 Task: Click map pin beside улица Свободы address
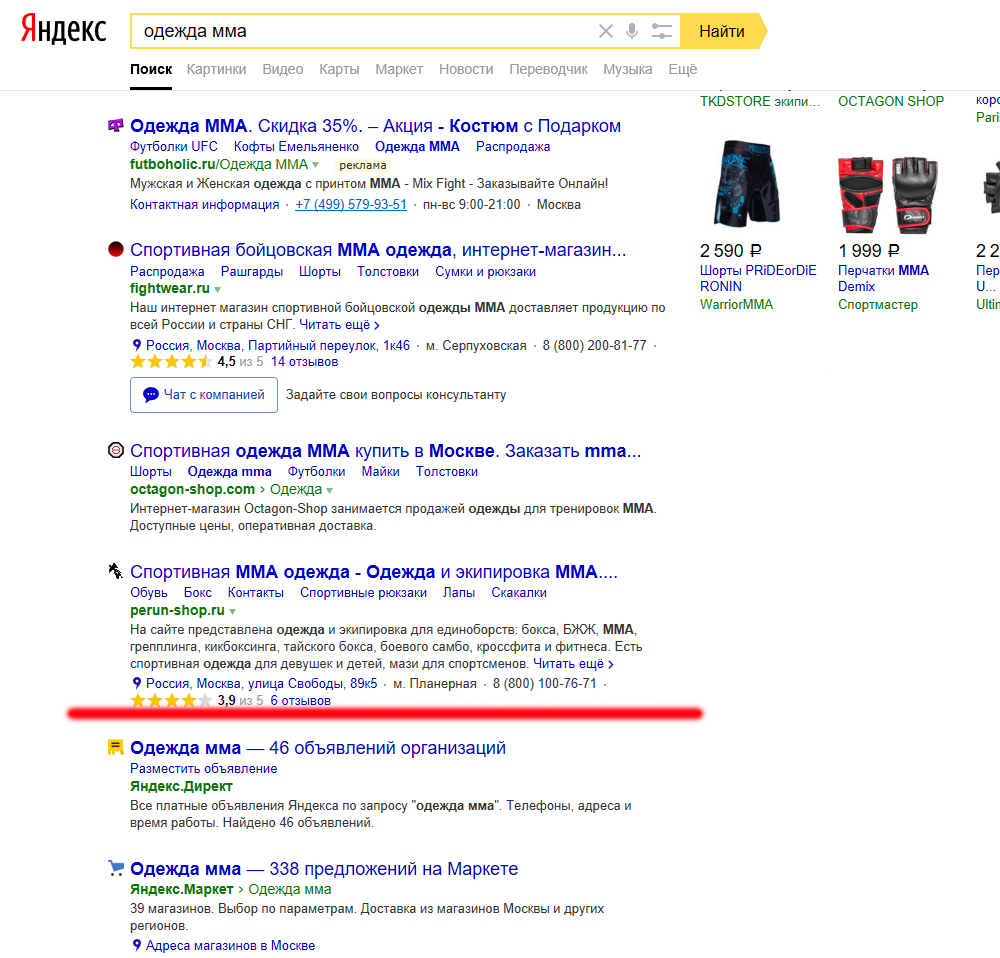(x=136, y=683)
